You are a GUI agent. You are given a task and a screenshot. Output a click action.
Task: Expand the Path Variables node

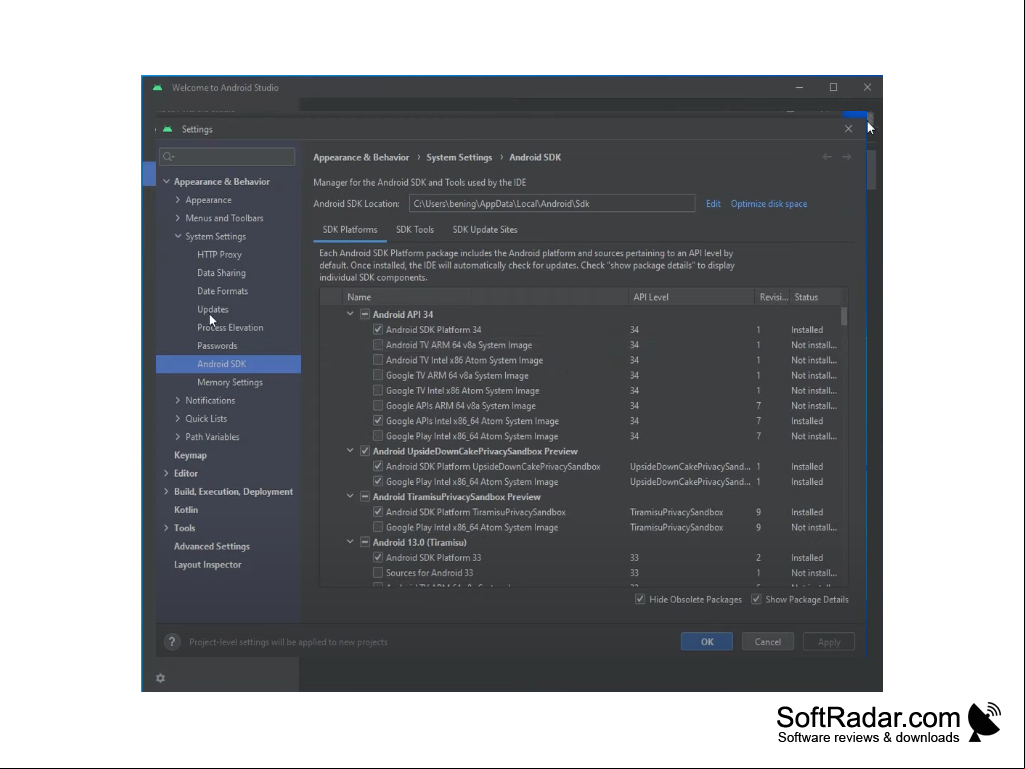point(178,437)
